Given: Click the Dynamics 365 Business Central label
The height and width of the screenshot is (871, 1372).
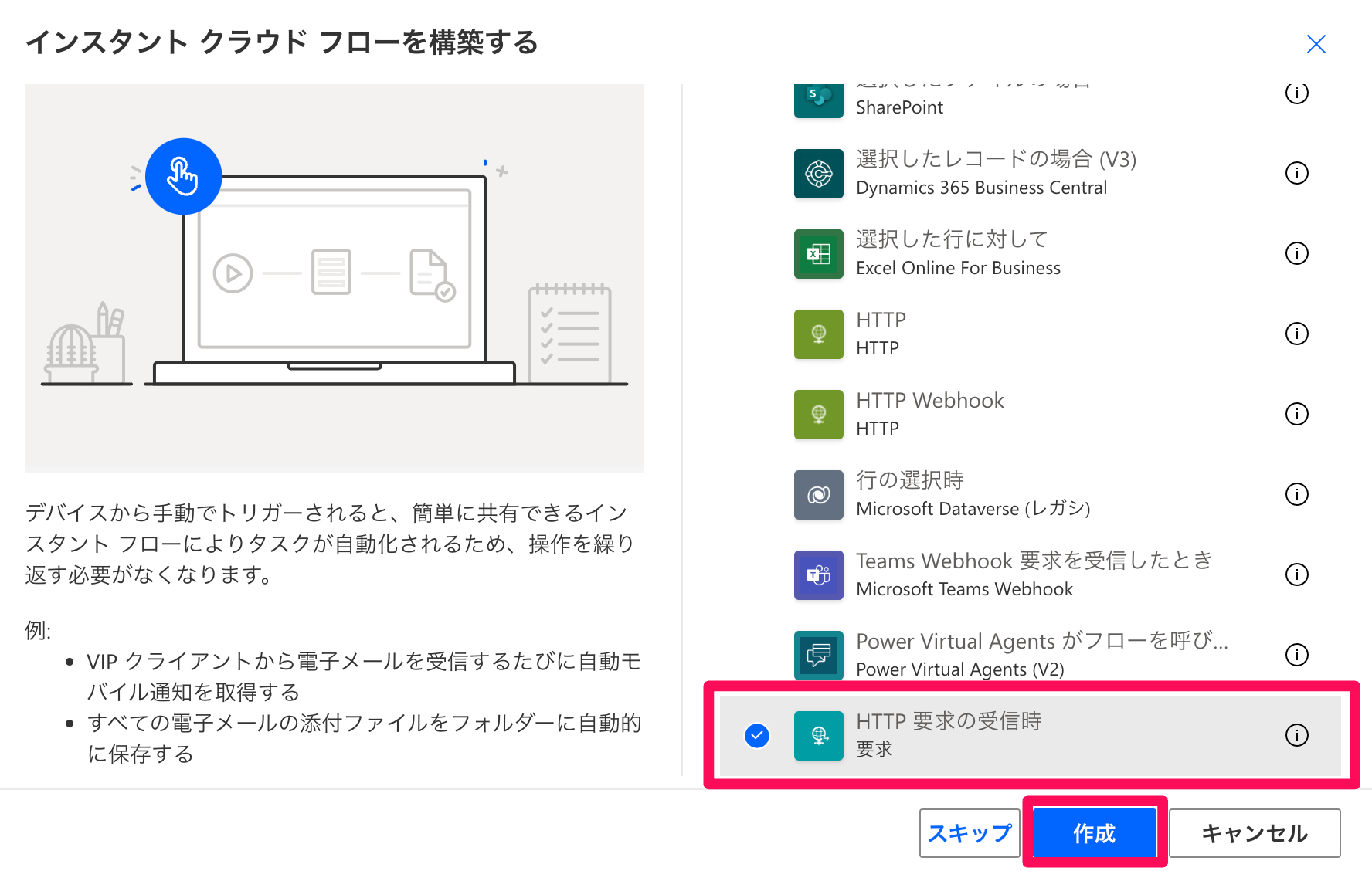Looking at the screenshot, I should click(981, 188).
